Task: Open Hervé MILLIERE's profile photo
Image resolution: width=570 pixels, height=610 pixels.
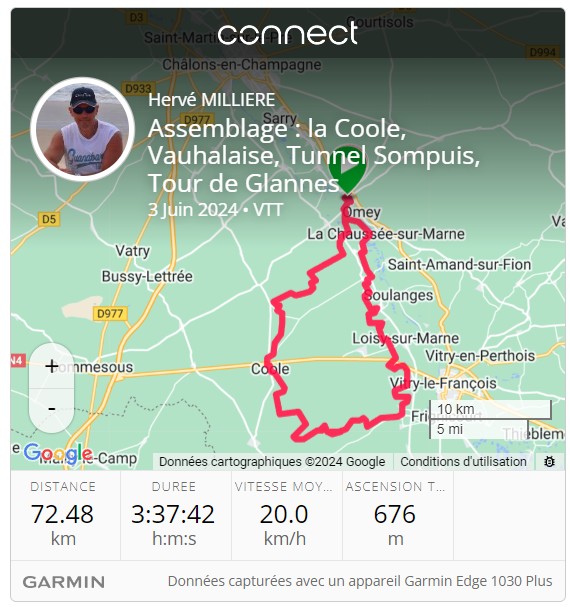Action: (x=82, y=129)
